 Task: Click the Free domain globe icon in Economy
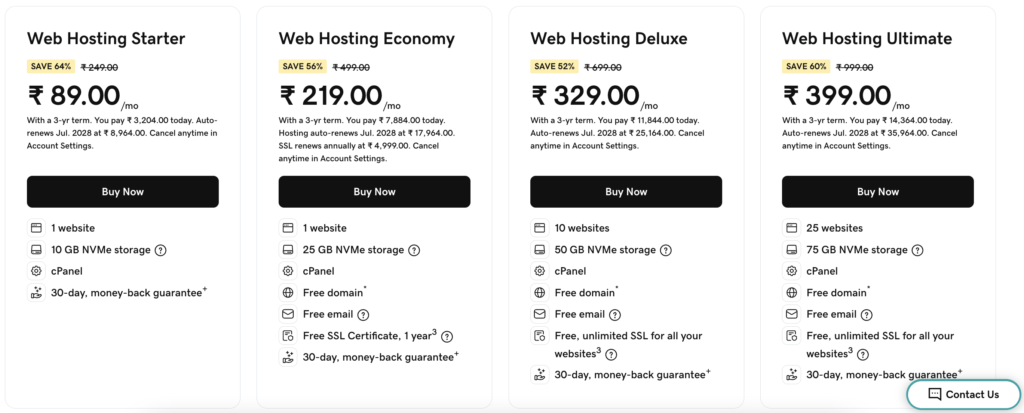(288, 293)
